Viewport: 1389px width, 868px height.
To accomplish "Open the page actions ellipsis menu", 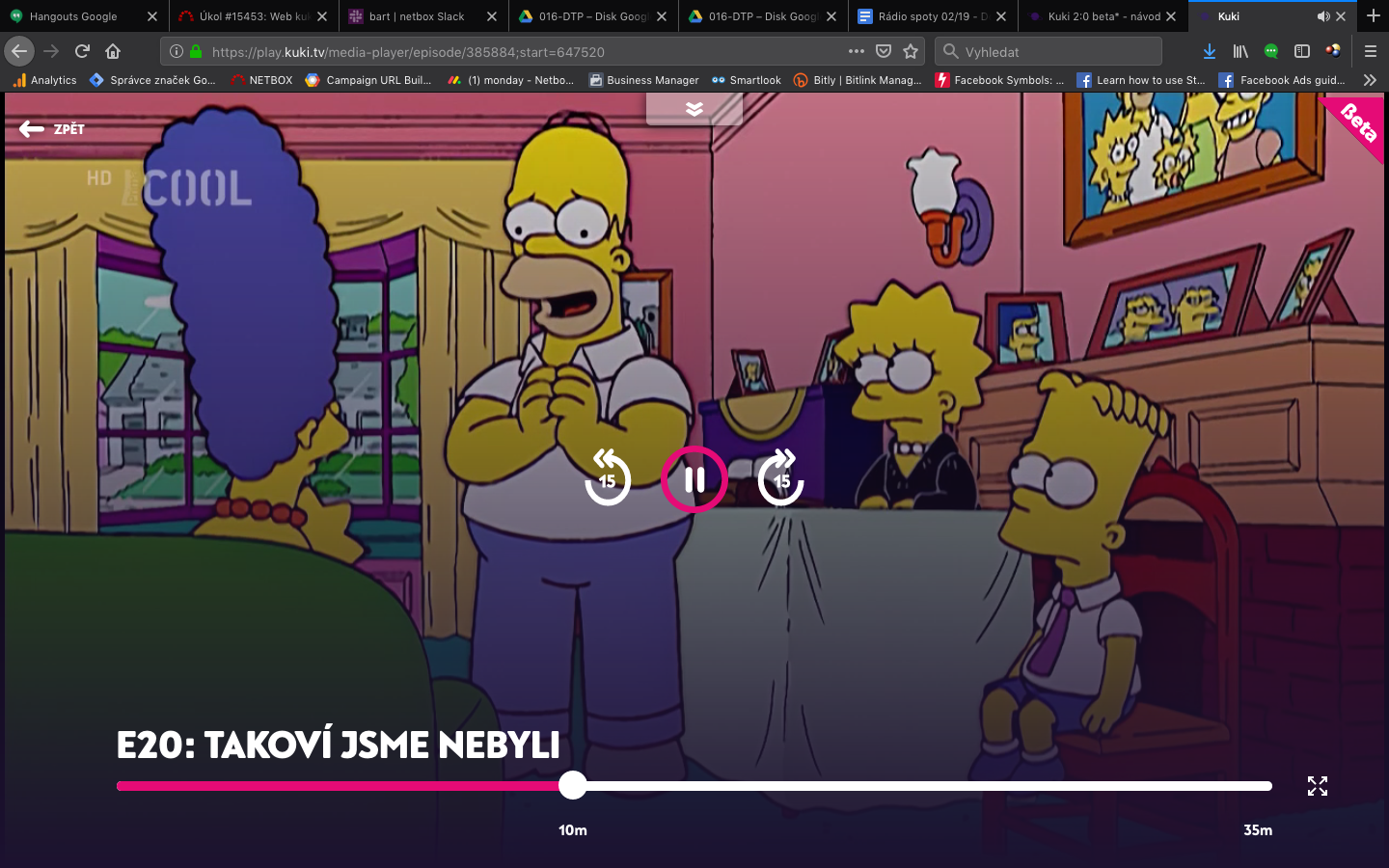I will click(855, 51).
